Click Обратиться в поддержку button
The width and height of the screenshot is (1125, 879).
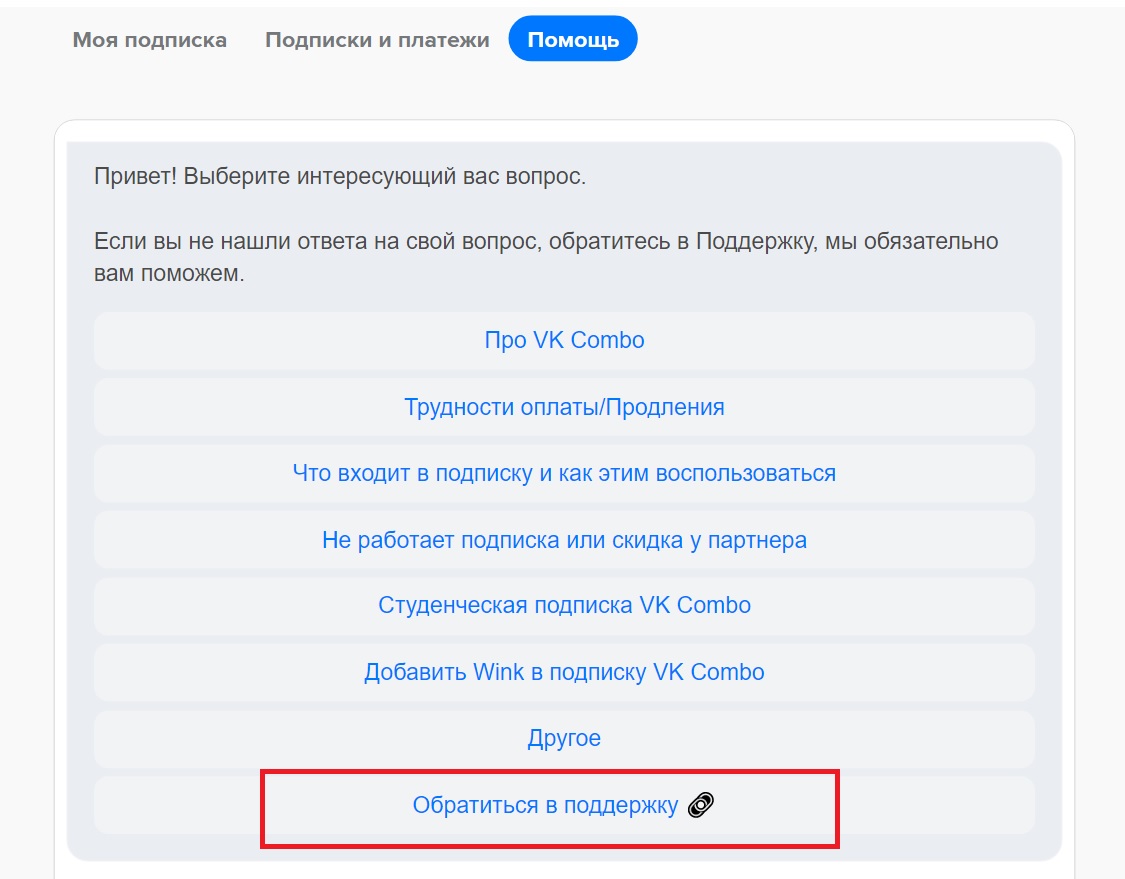tap(546, 805)
